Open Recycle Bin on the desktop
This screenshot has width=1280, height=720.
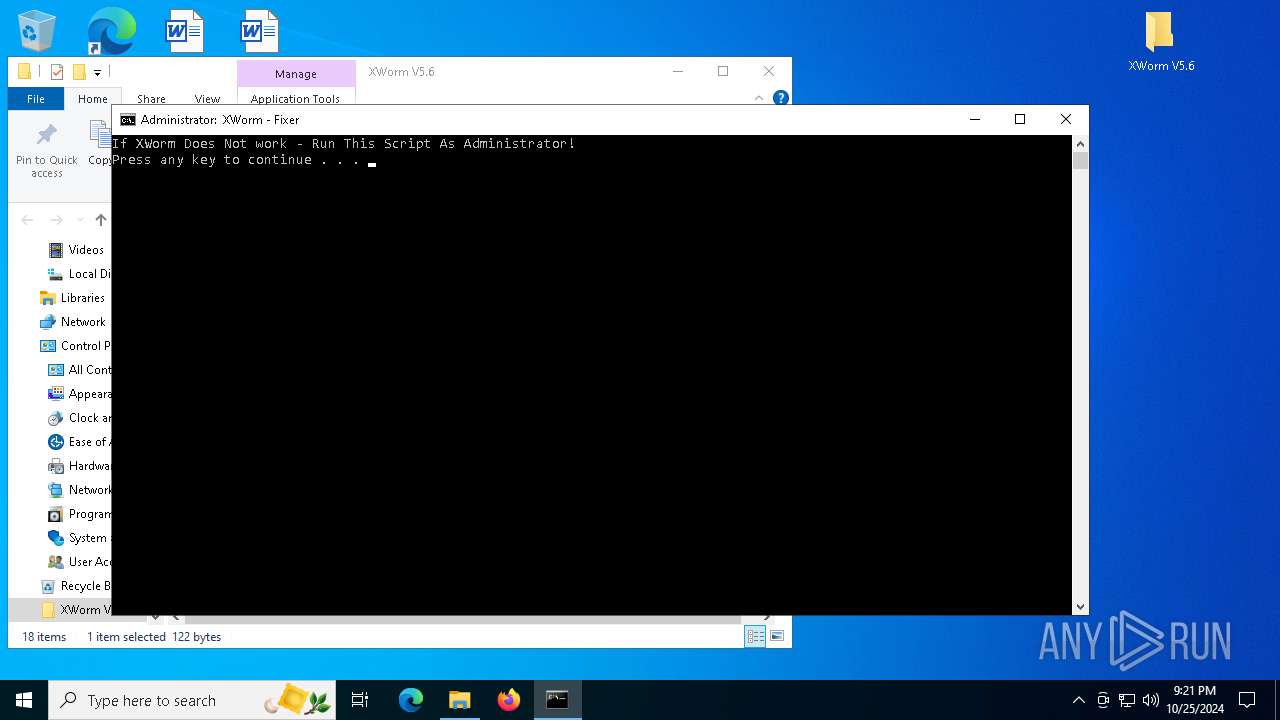click(x=37, y=31)
